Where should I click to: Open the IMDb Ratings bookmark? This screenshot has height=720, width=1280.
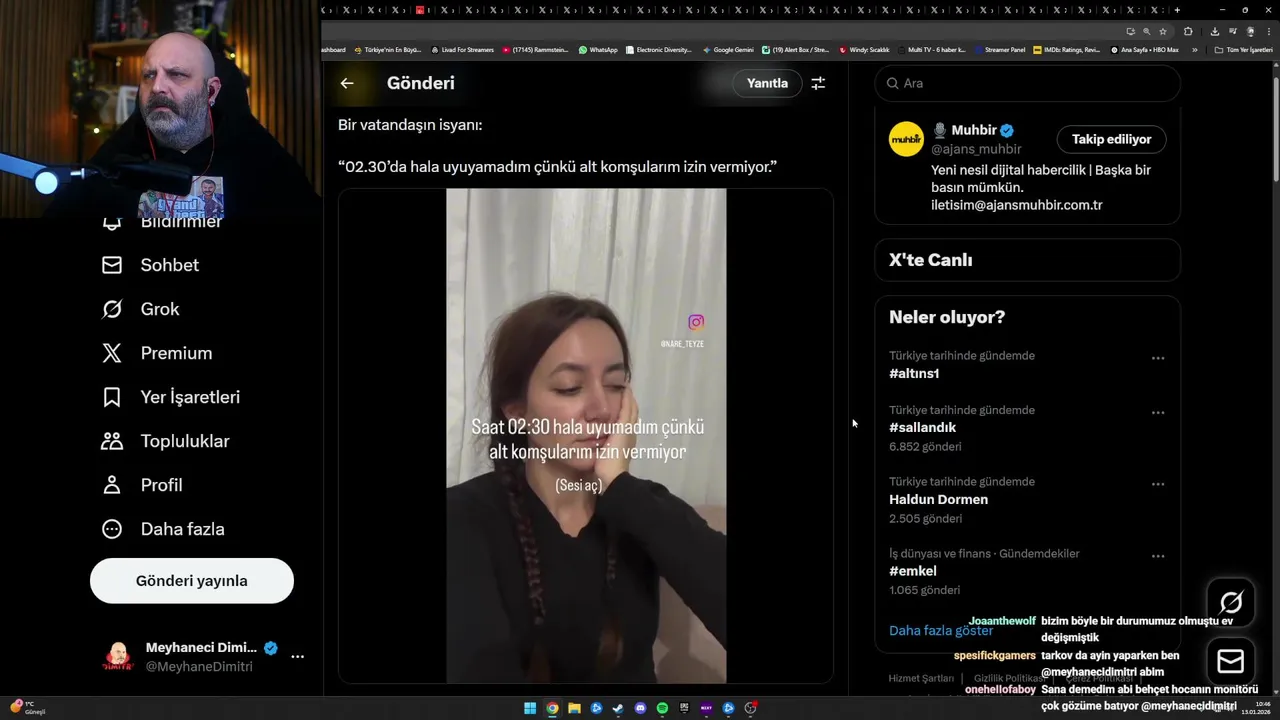pos(1067,49)
